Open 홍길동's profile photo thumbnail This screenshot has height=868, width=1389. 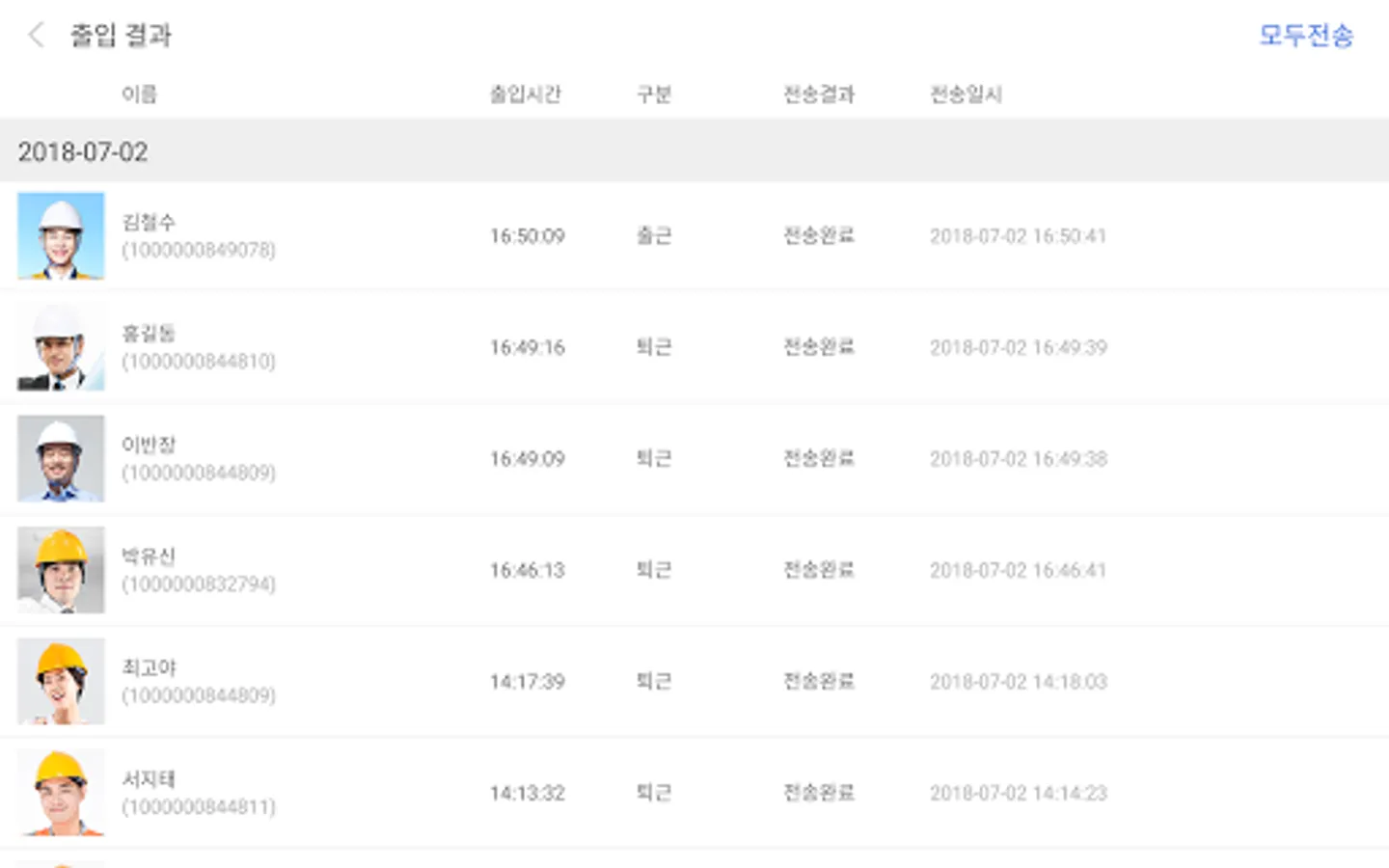pyautogui.click(x=61, y=347)
